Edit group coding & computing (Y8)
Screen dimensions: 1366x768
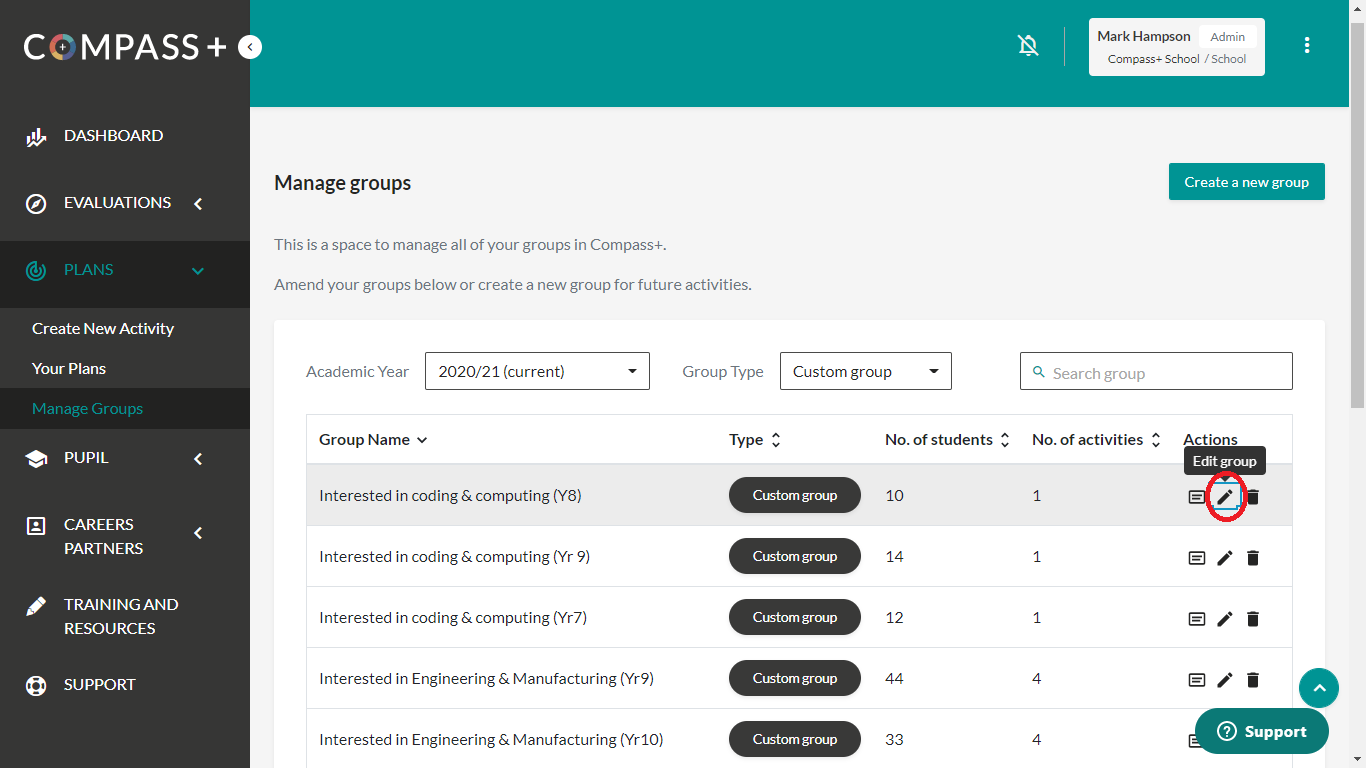point(1225,497)
